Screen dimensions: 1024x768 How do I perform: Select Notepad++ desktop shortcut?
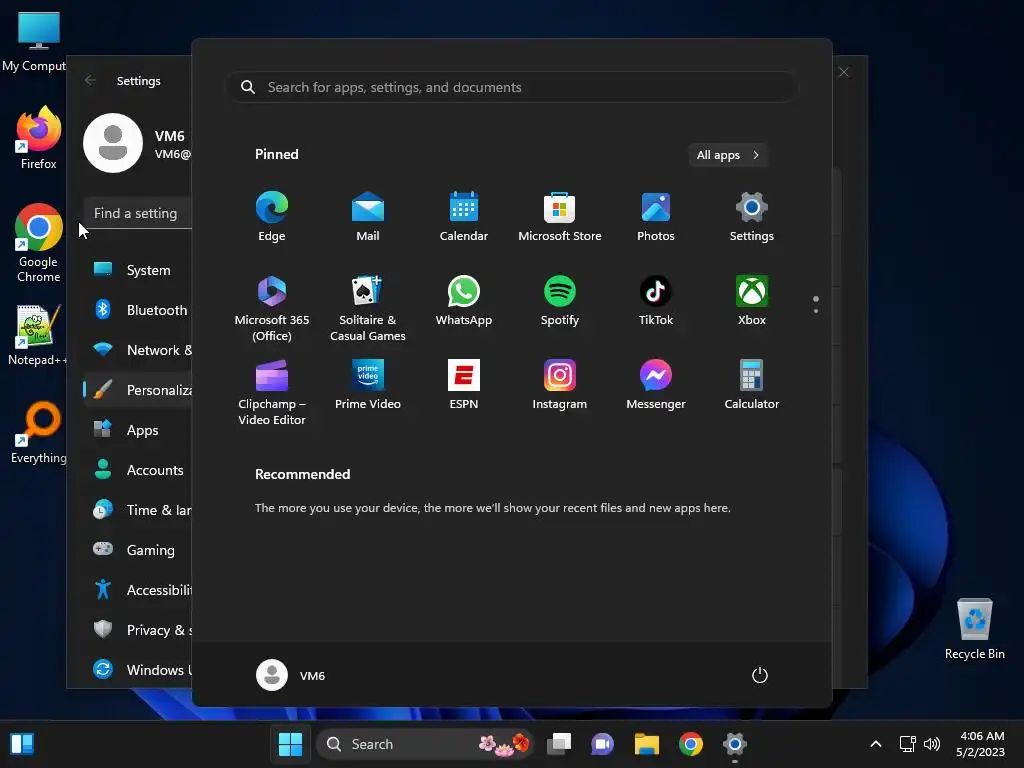(37, 335)
